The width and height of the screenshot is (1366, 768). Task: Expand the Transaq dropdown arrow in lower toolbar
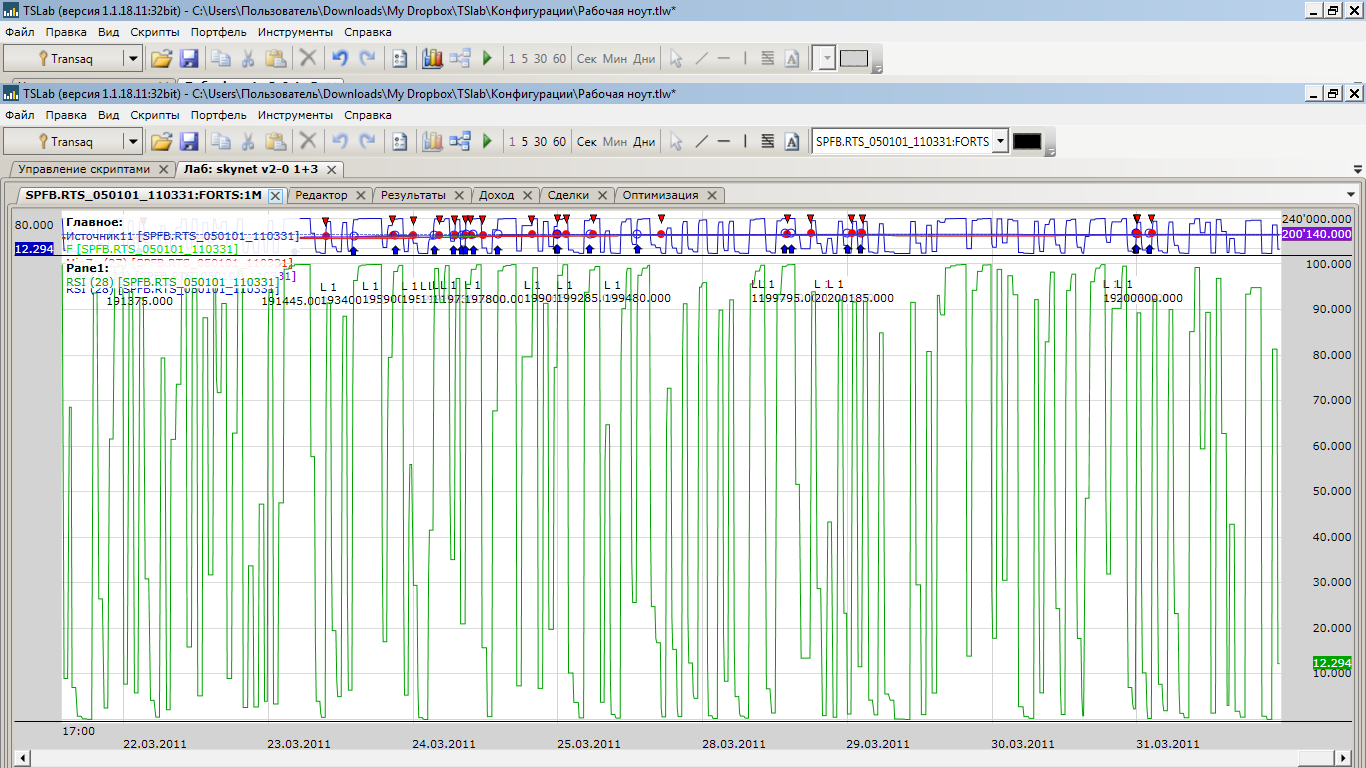tap(132, 142)
